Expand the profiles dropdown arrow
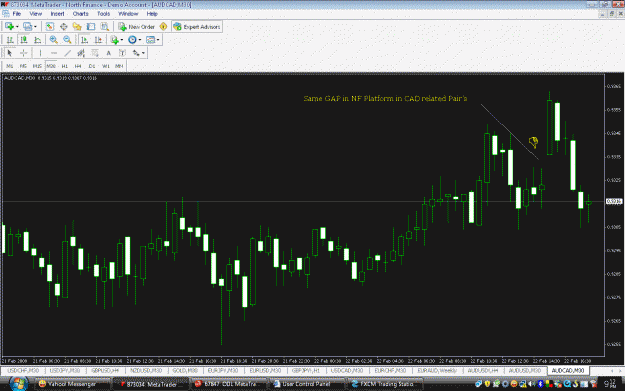 pyautogui.click(x=35, y=27)
